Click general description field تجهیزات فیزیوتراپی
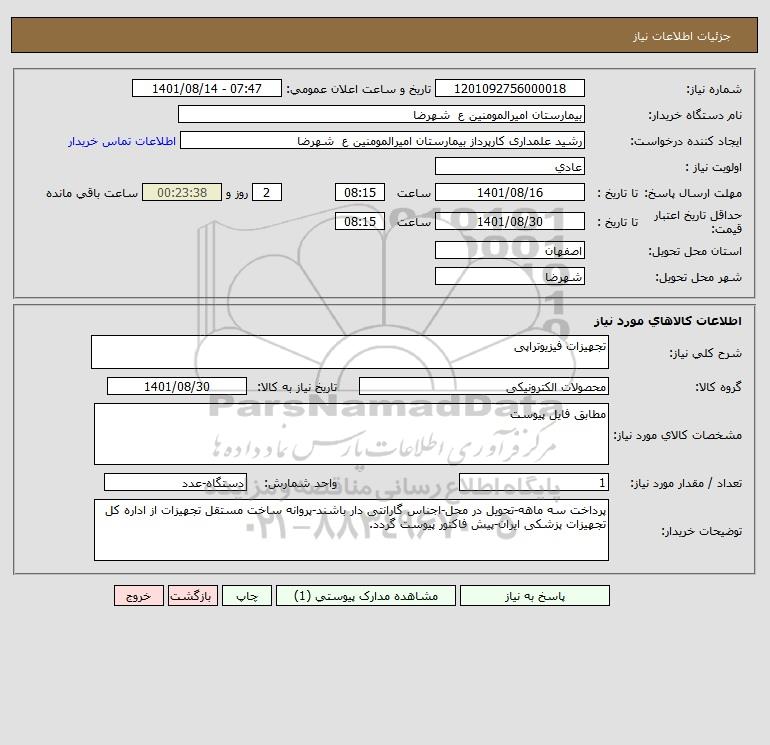 [350, 352]
